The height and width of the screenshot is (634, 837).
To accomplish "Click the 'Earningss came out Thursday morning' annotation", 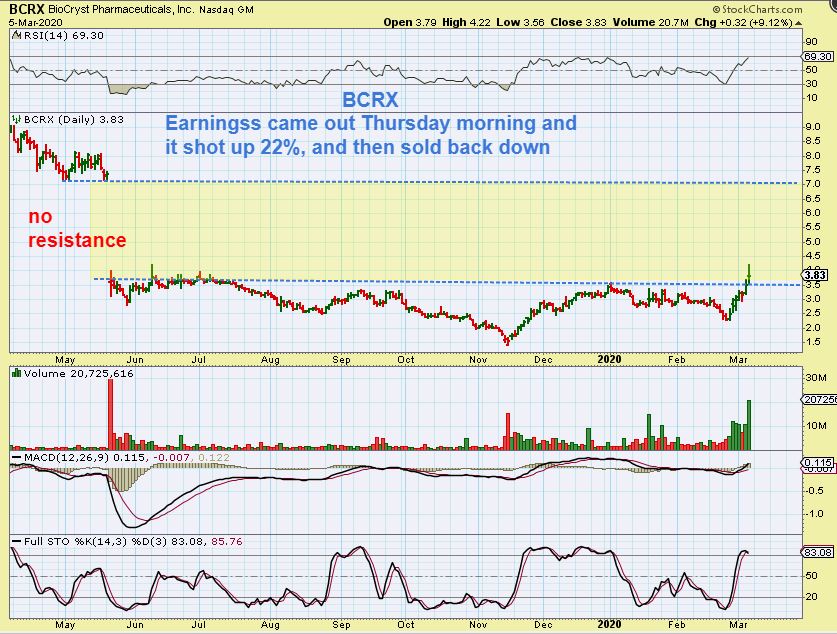I will pos(371,134).
